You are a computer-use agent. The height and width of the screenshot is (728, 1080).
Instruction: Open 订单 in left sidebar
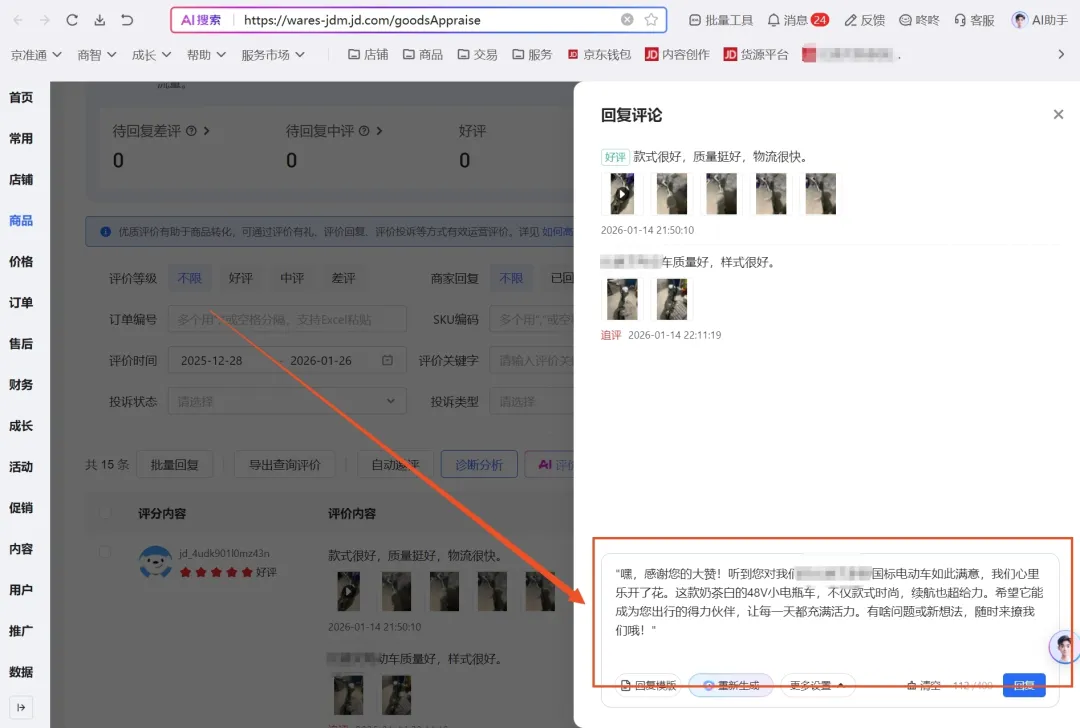click(x=21, y=302)
